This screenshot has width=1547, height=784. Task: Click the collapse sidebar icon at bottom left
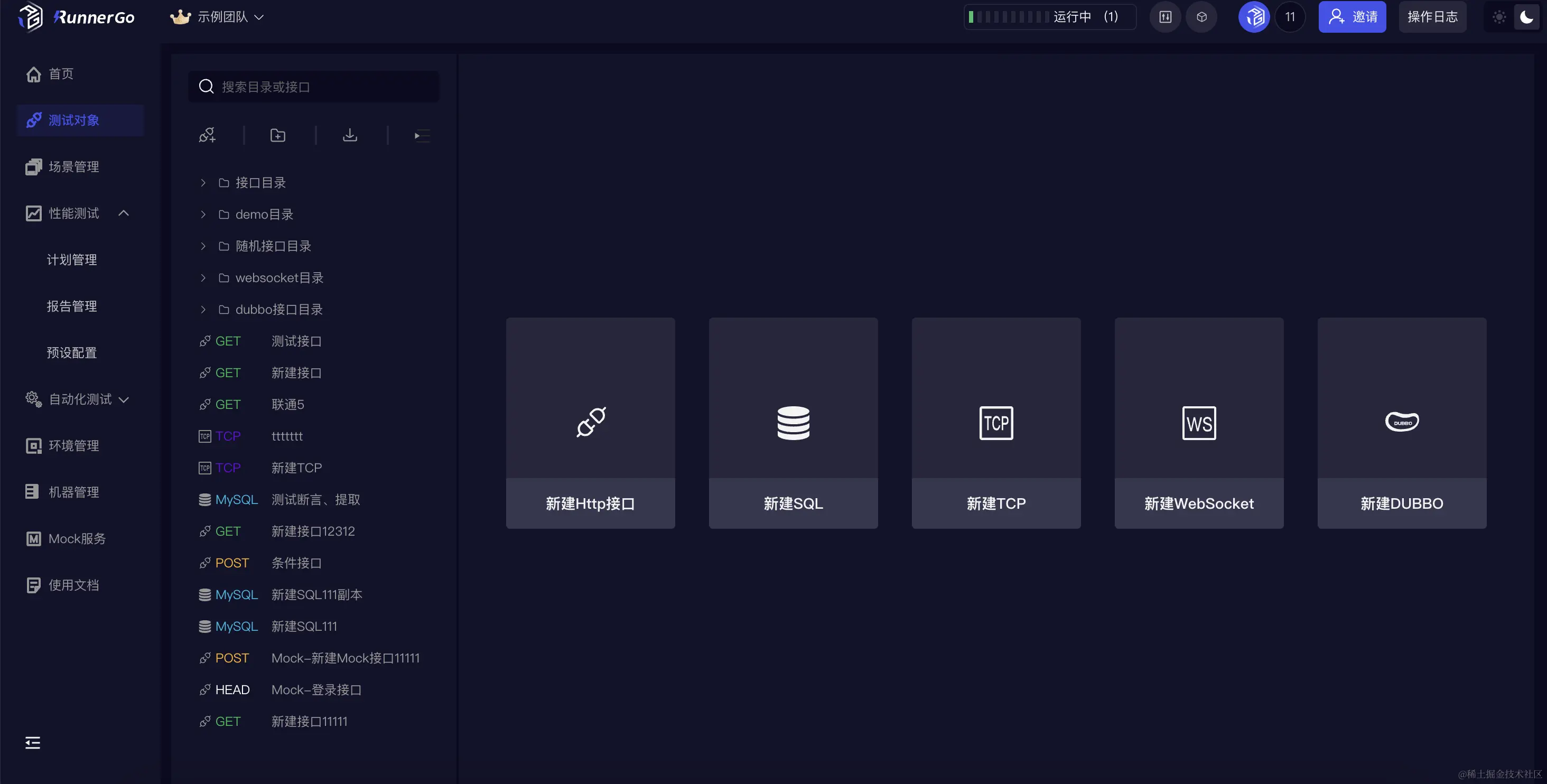click(x=32, y=743)
